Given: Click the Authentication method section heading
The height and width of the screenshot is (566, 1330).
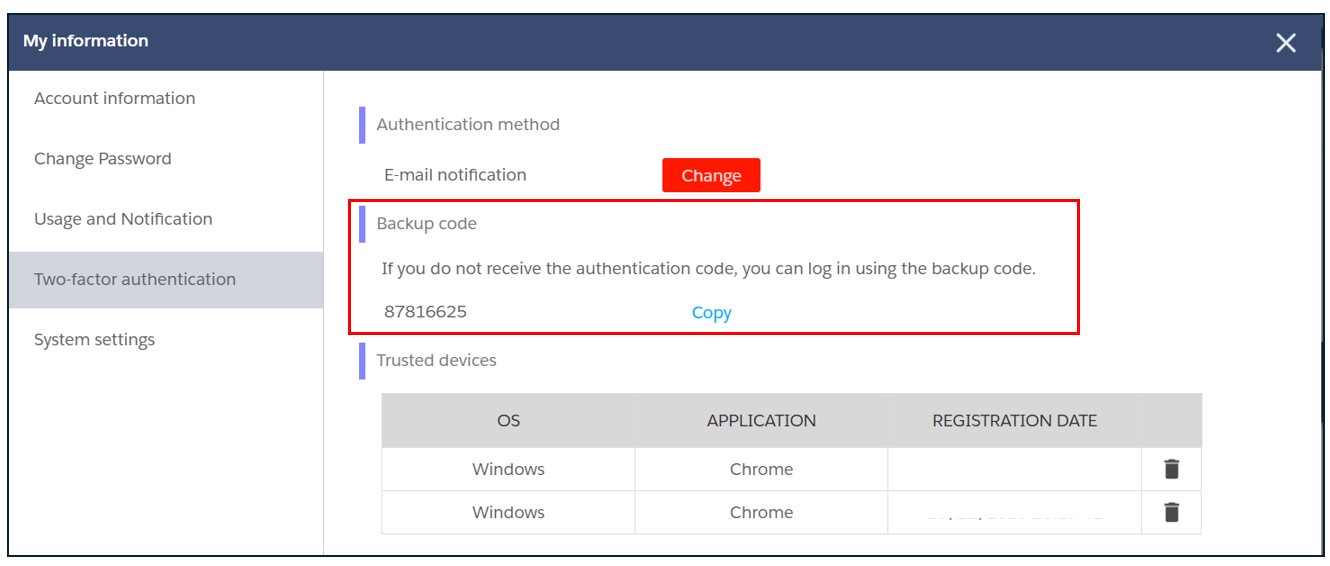Looking at the screenshot, I should 468,125.
